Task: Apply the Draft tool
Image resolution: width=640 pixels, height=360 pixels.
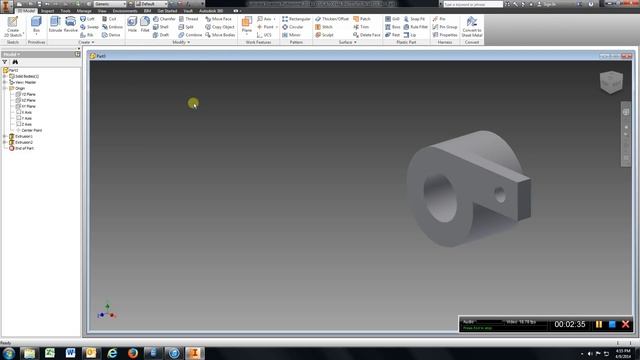Action: [161, 35]
